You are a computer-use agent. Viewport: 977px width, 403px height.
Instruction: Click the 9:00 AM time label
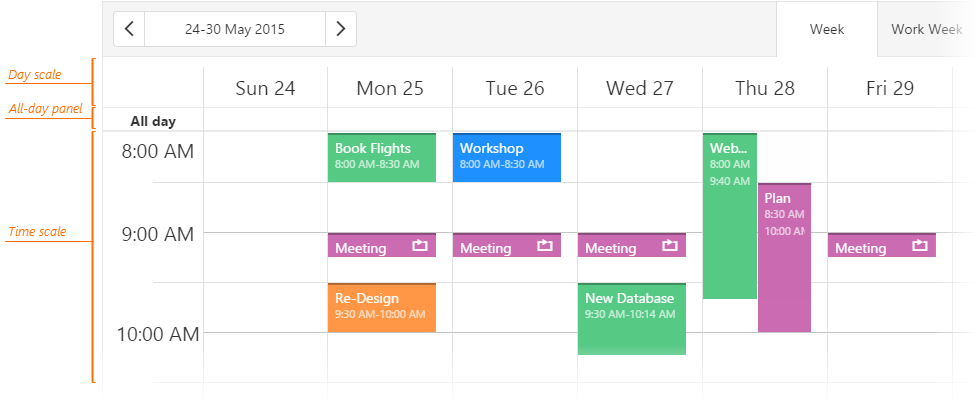(157, 234)
